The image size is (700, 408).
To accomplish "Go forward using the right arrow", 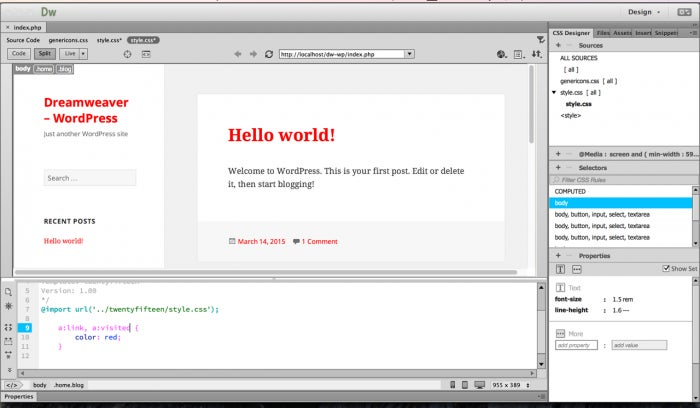I will (x=253, y=54).
